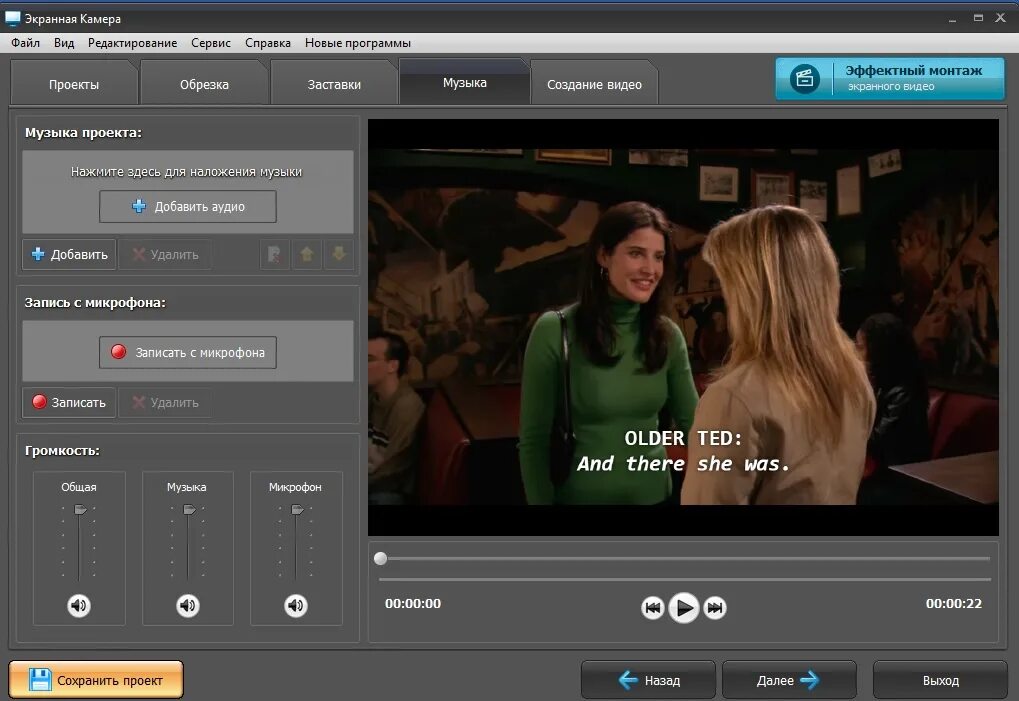Open the Вид menu
Screen dimensions: 1019x701
pos(64,43)
